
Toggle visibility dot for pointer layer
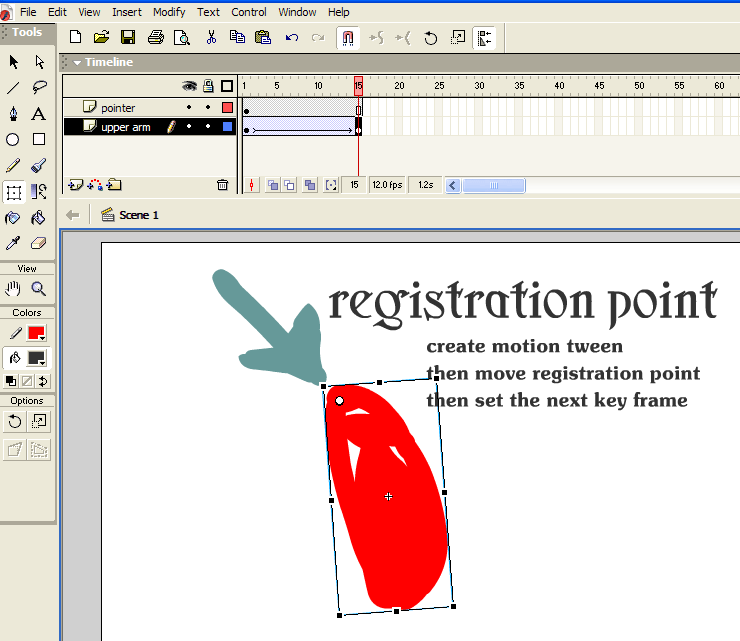(x=189, y=108)
